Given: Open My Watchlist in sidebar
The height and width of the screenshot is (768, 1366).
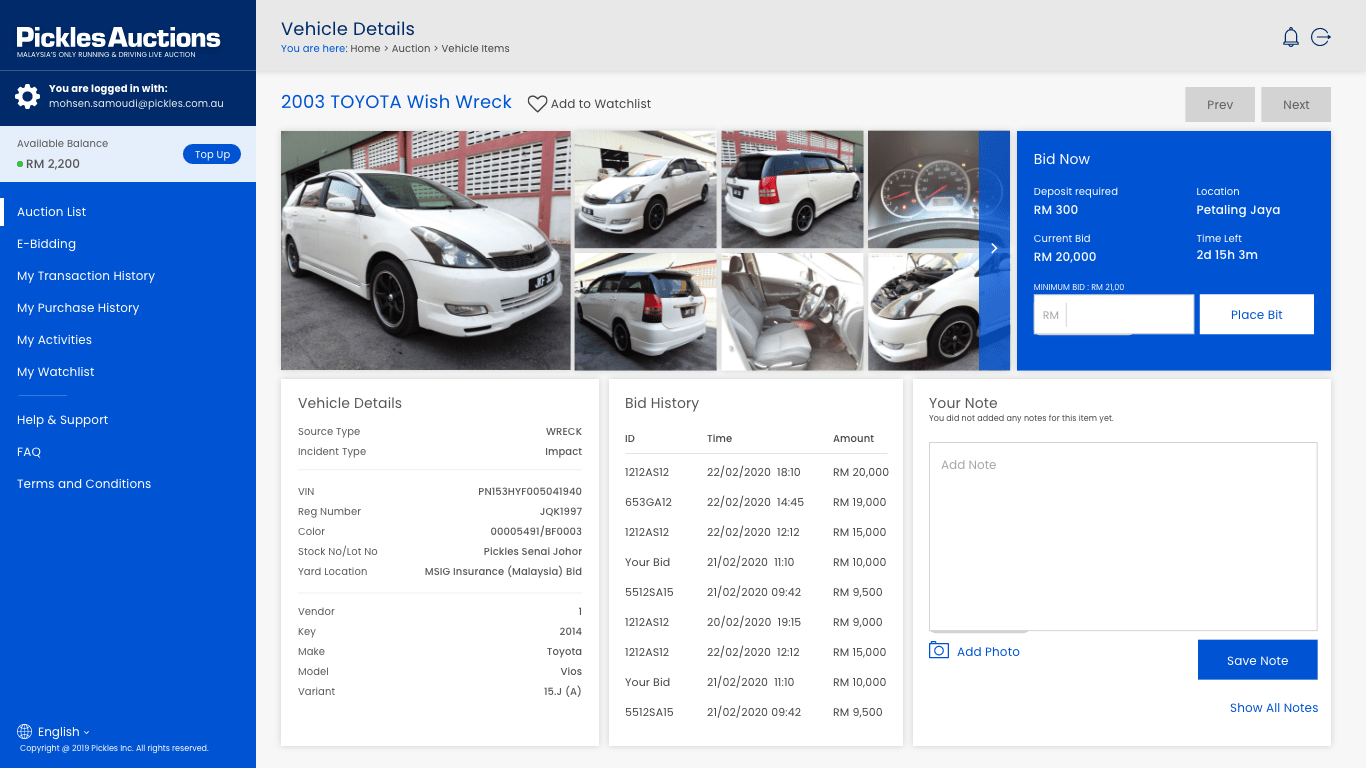Looking at the screenshot, I should pyautogui.click(x=56, y=372).
